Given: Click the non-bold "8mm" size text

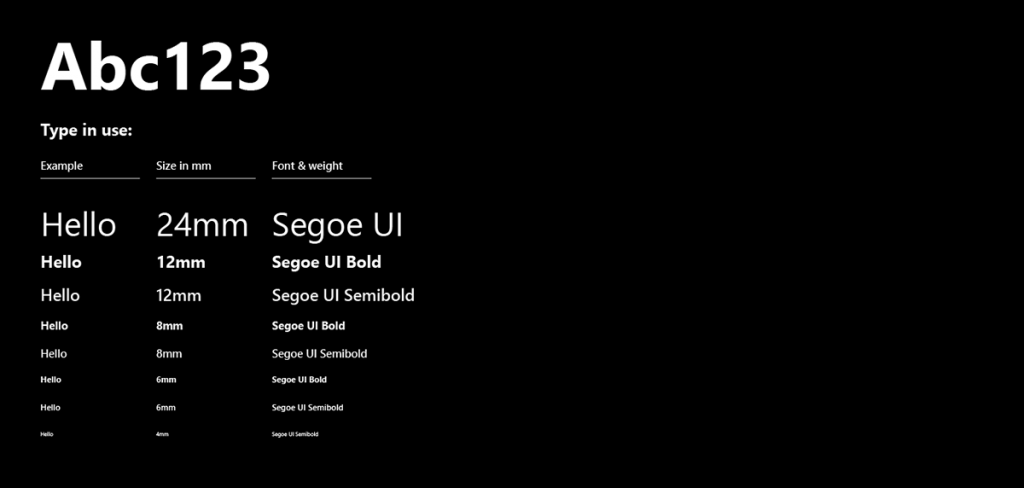Looking at the screenshot, I should 170,354.
